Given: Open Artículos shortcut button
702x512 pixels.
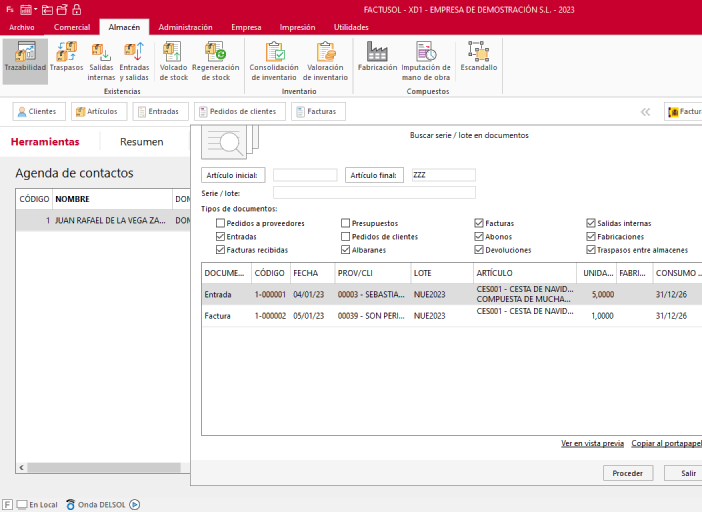Looking at the screenshot, I should [x=98, y=111].
